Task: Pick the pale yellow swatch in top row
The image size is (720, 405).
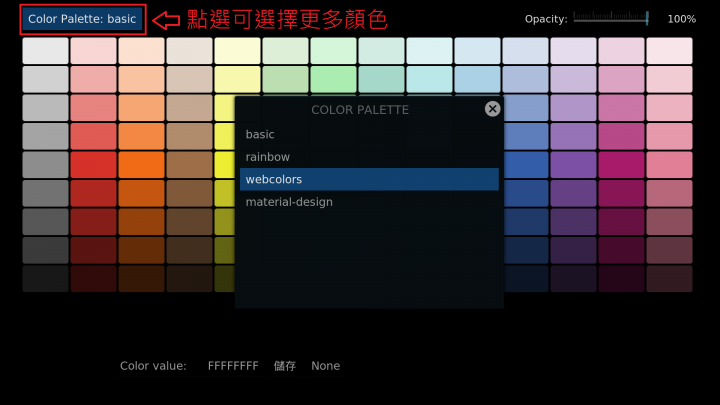Action: click(x=237, y=51)
